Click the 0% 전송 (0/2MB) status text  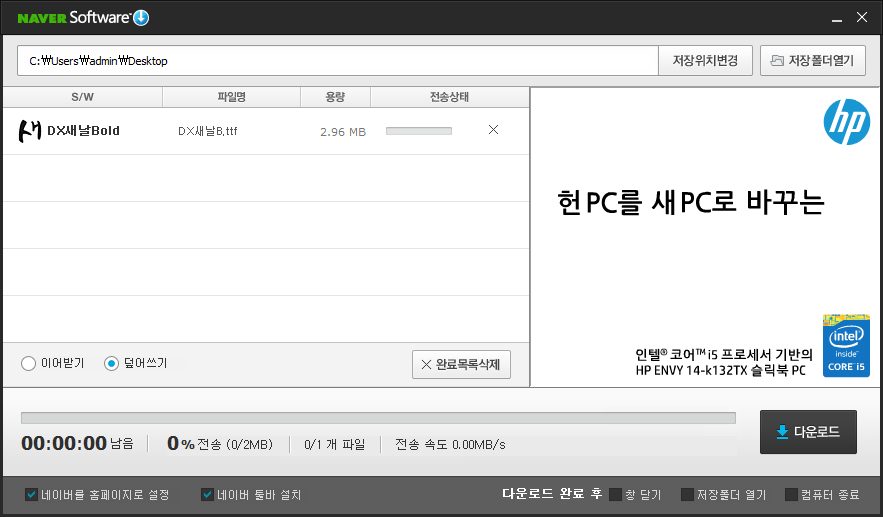220,444
